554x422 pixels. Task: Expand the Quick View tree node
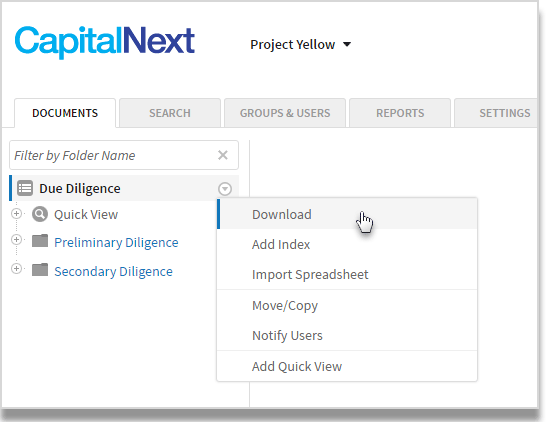point(16,213)
